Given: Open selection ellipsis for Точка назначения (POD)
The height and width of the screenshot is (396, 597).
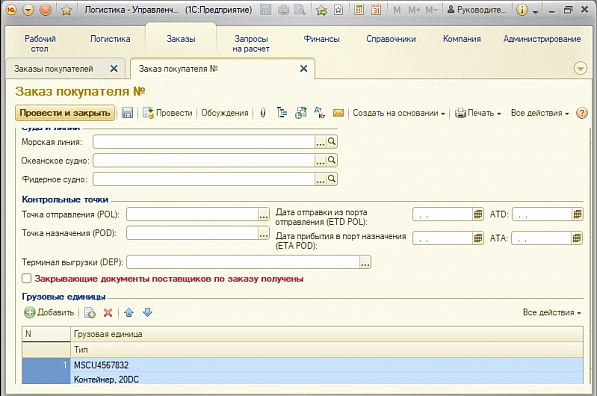Looking at the screenshot, I should pos(264,233).
